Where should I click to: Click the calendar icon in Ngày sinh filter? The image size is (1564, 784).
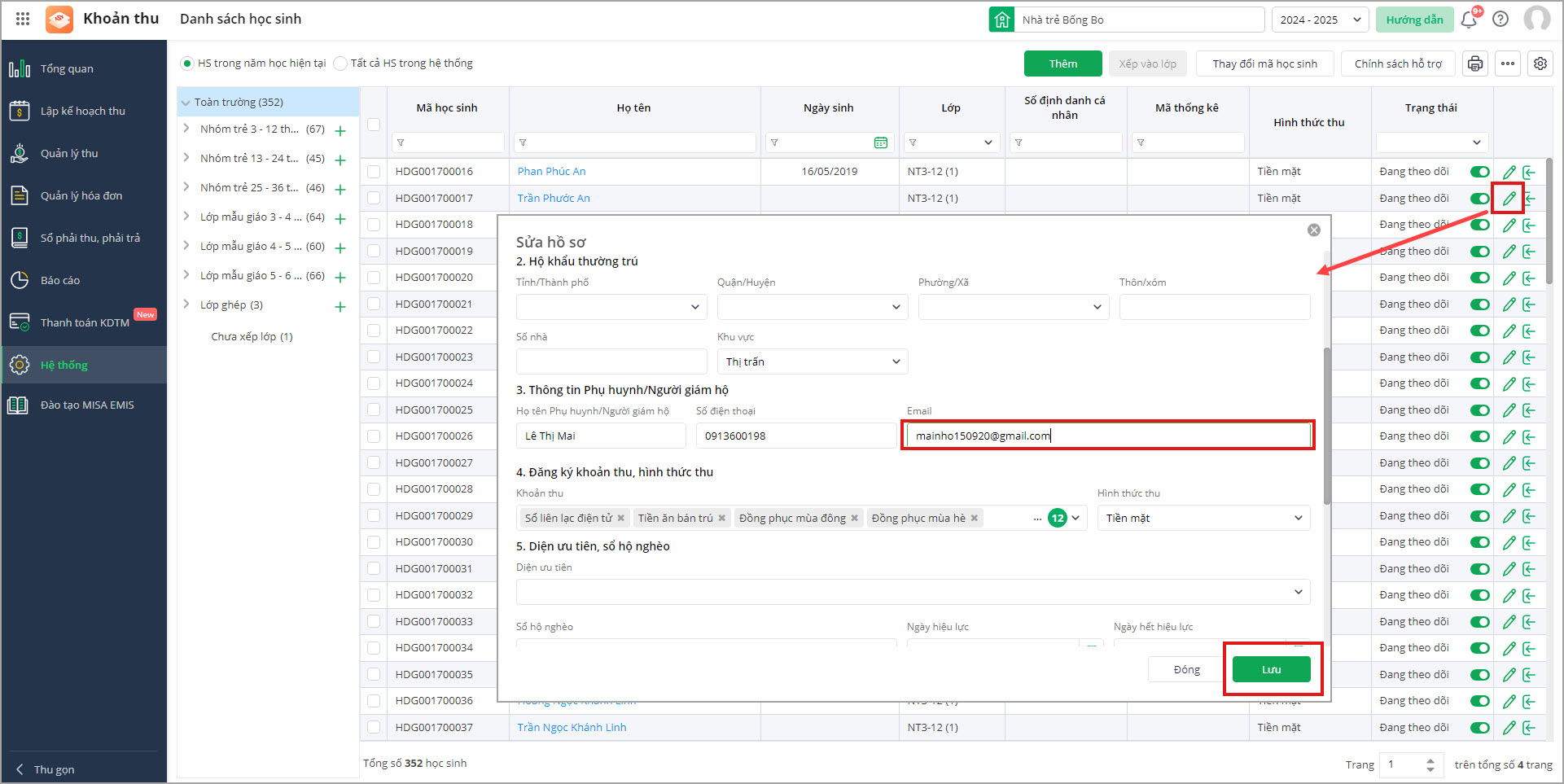(x=880, y=142)
